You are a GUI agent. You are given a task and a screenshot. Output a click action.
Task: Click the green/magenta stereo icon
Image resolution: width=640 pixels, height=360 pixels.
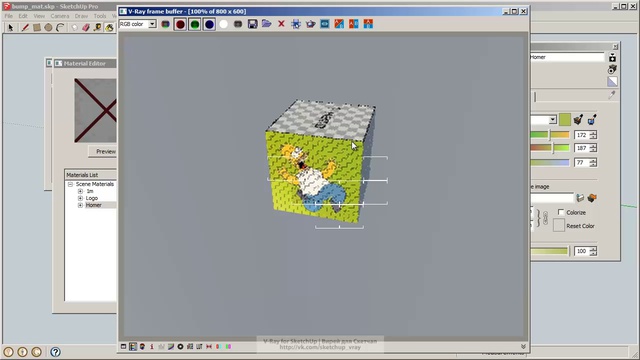click(x=228, y=347)
